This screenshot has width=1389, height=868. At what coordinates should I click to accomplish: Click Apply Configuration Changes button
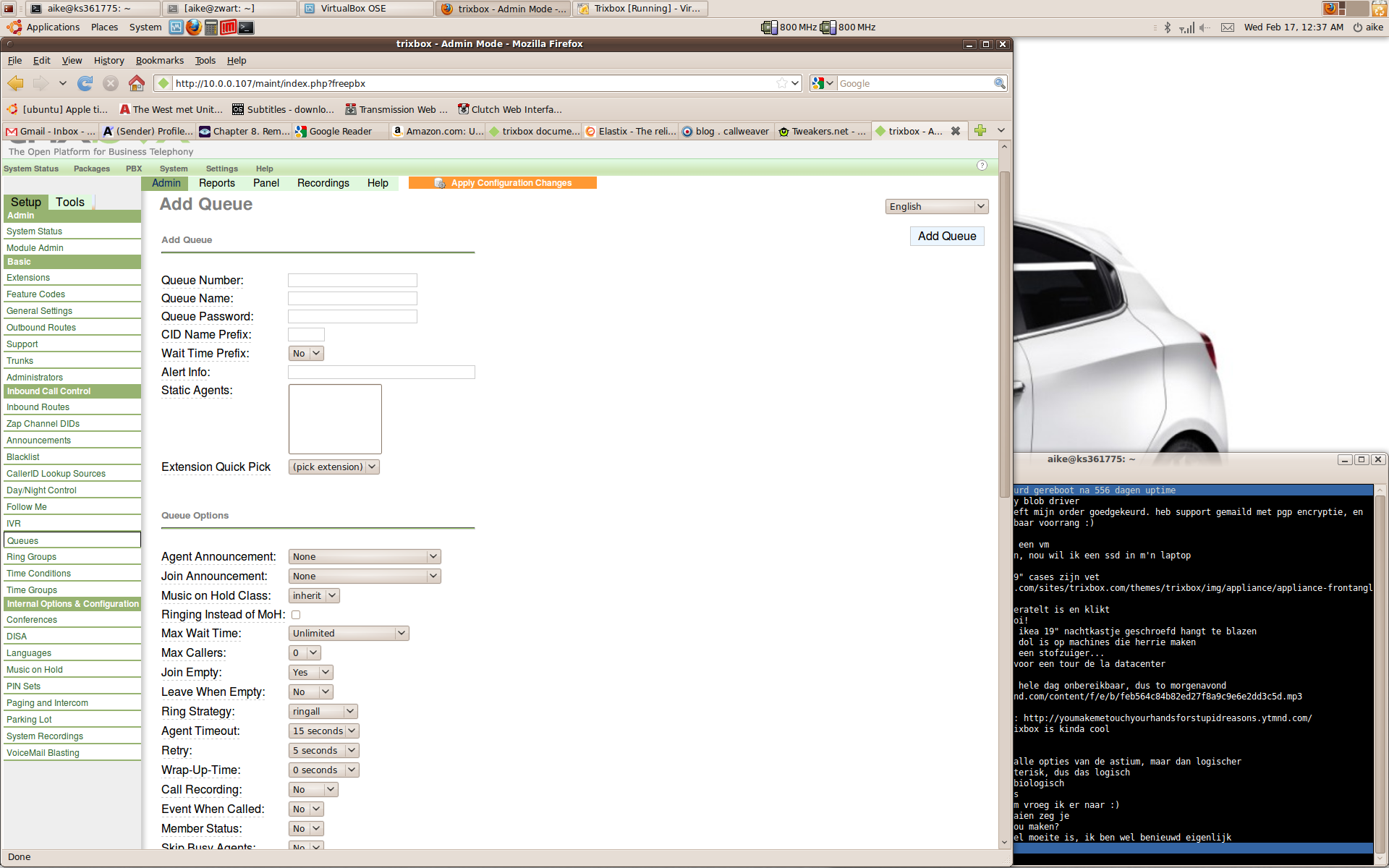pos(503,183)
